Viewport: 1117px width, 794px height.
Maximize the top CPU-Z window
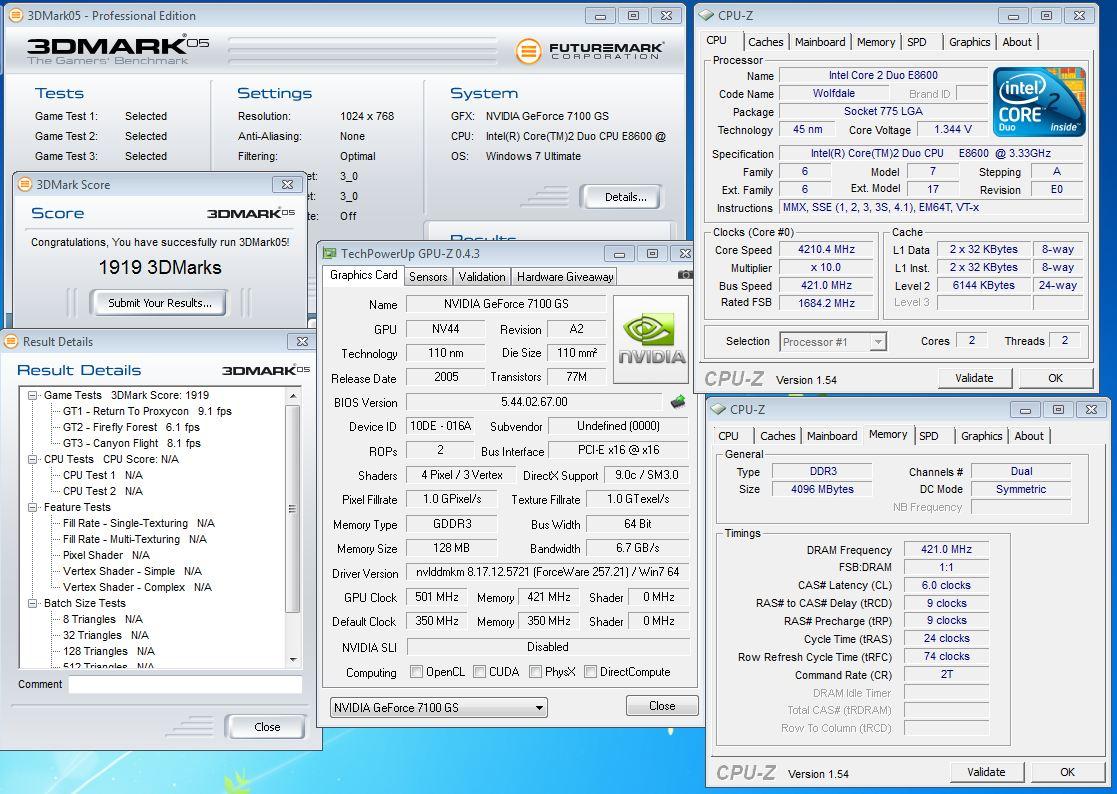click(1046, 16)
